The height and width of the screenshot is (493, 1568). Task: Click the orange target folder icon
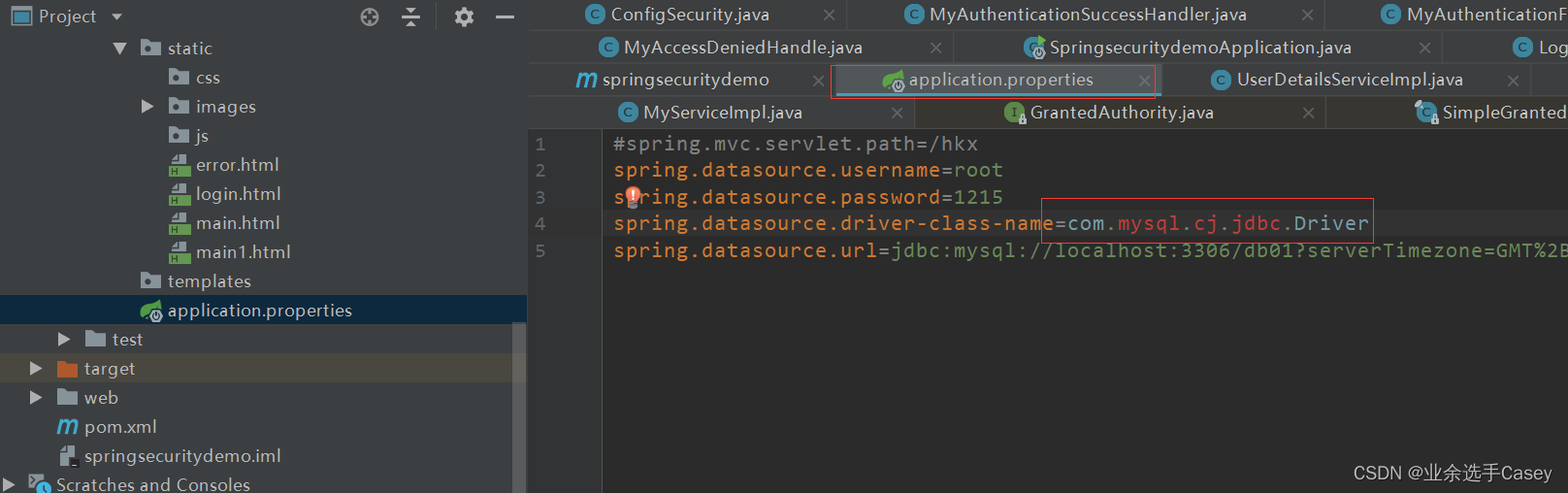click(67, 369)
